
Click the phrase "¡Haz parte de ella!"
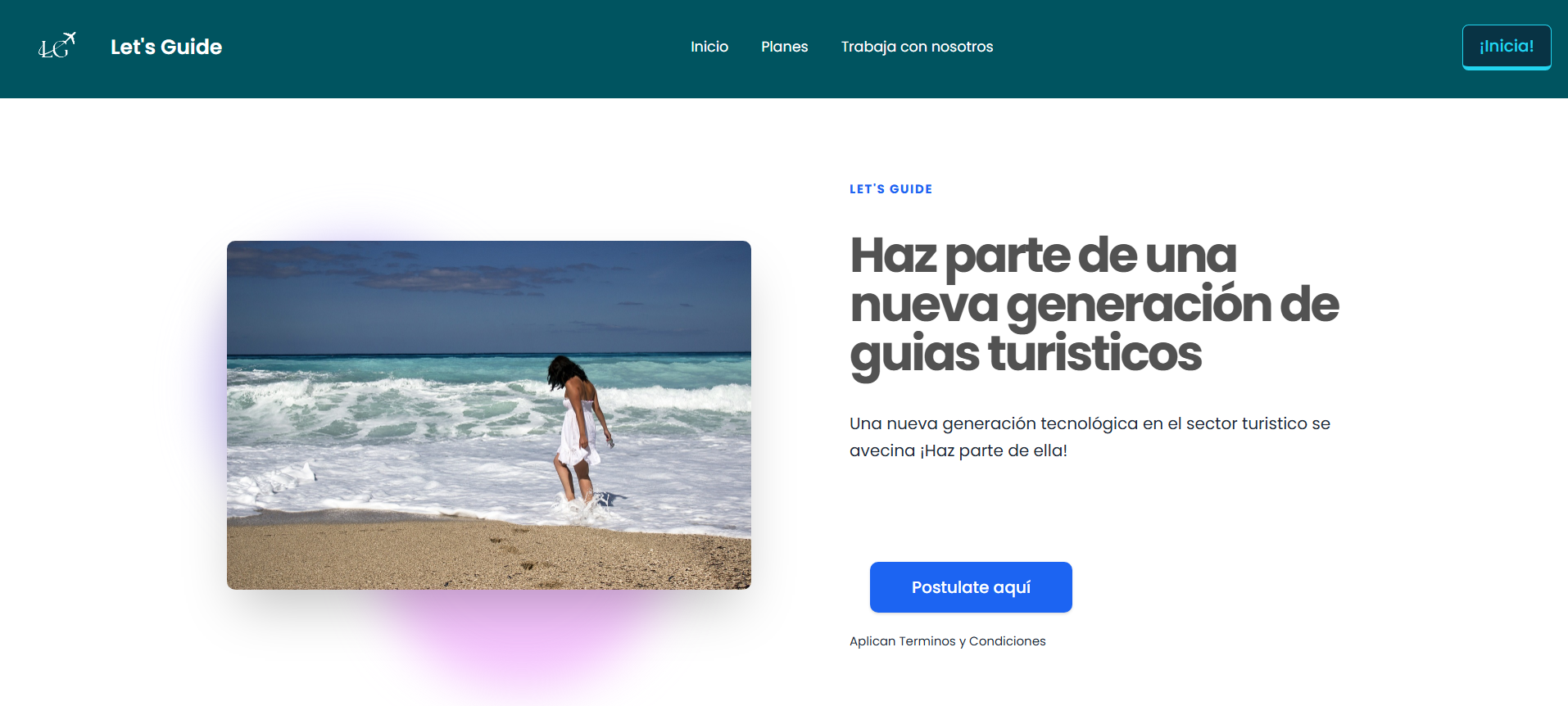tap(994, 450)
